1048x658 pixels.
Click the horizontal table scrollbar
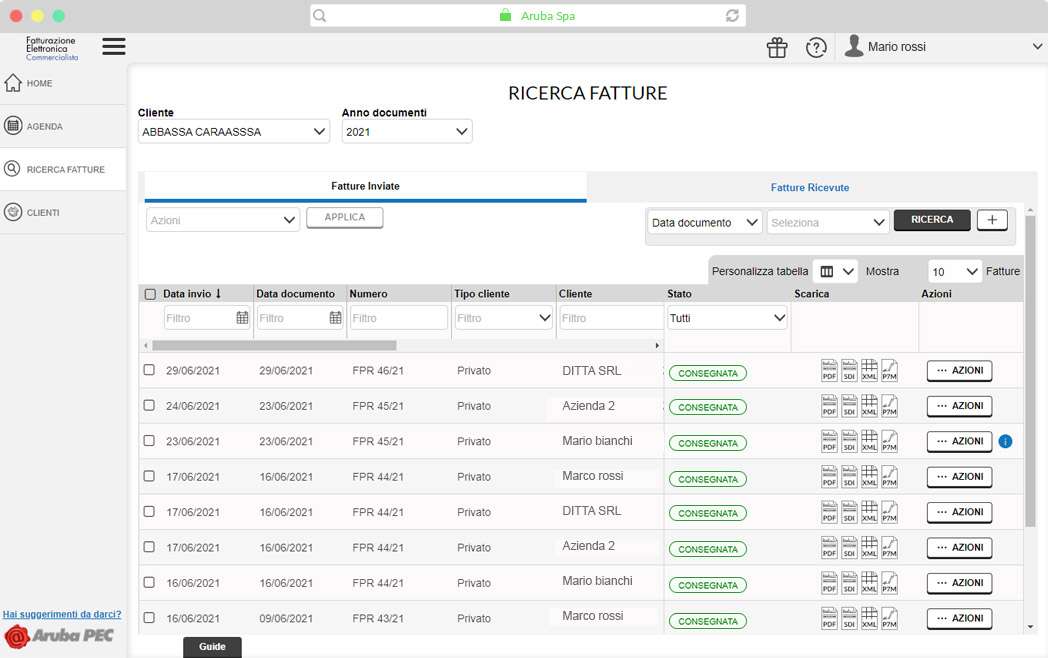click(x=272, y=345)
